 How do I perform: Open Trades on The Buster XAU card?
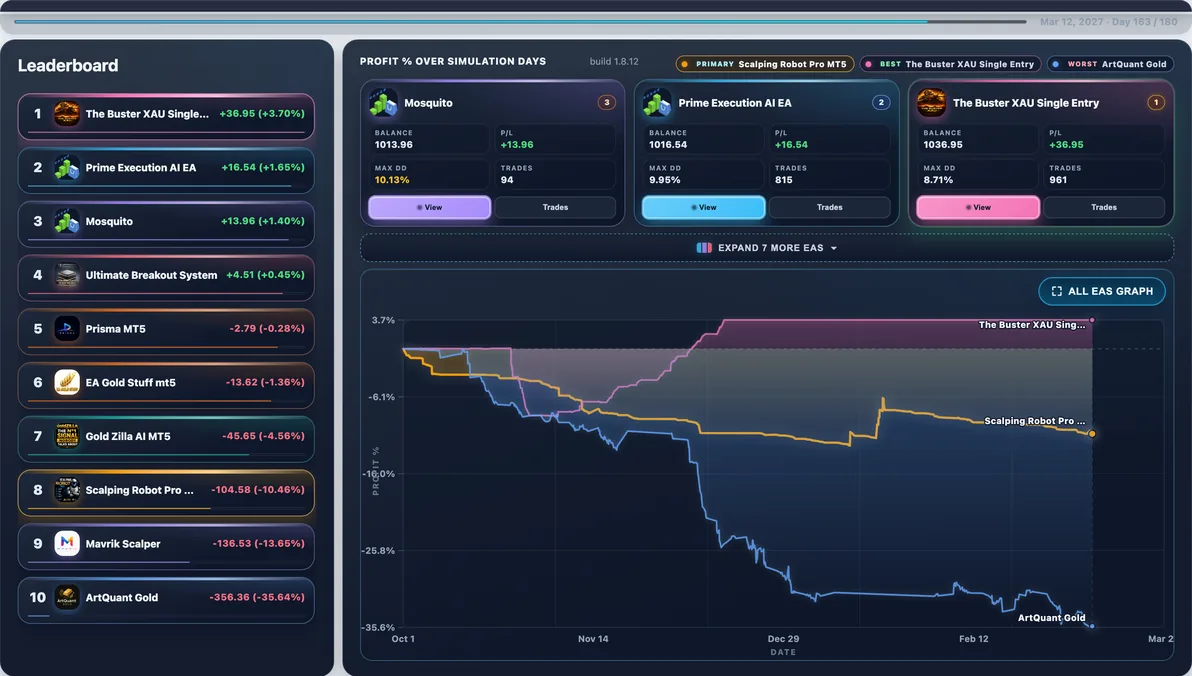point(1104,208)
